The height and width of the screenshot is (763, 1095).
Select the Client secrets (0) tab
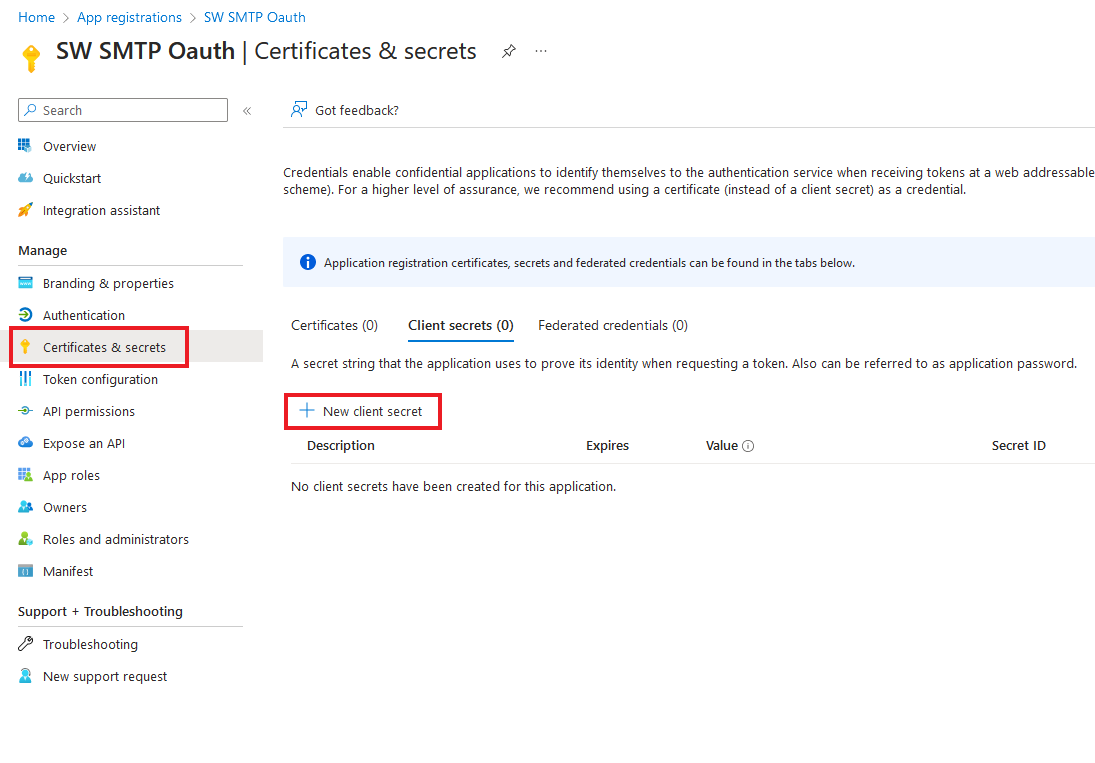460,325
